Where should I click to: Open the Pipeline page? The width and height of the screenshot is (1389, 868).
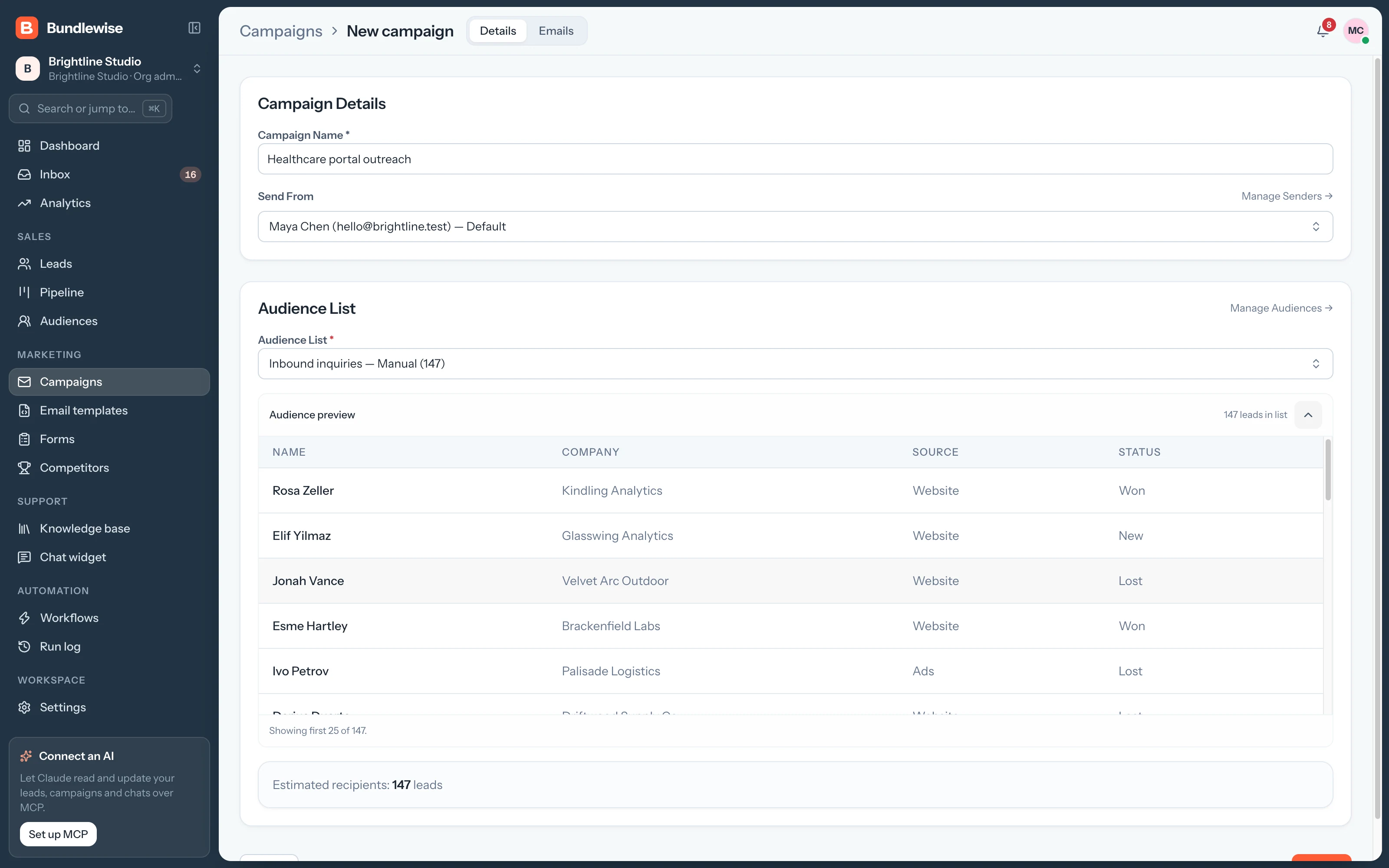[109, 293]
